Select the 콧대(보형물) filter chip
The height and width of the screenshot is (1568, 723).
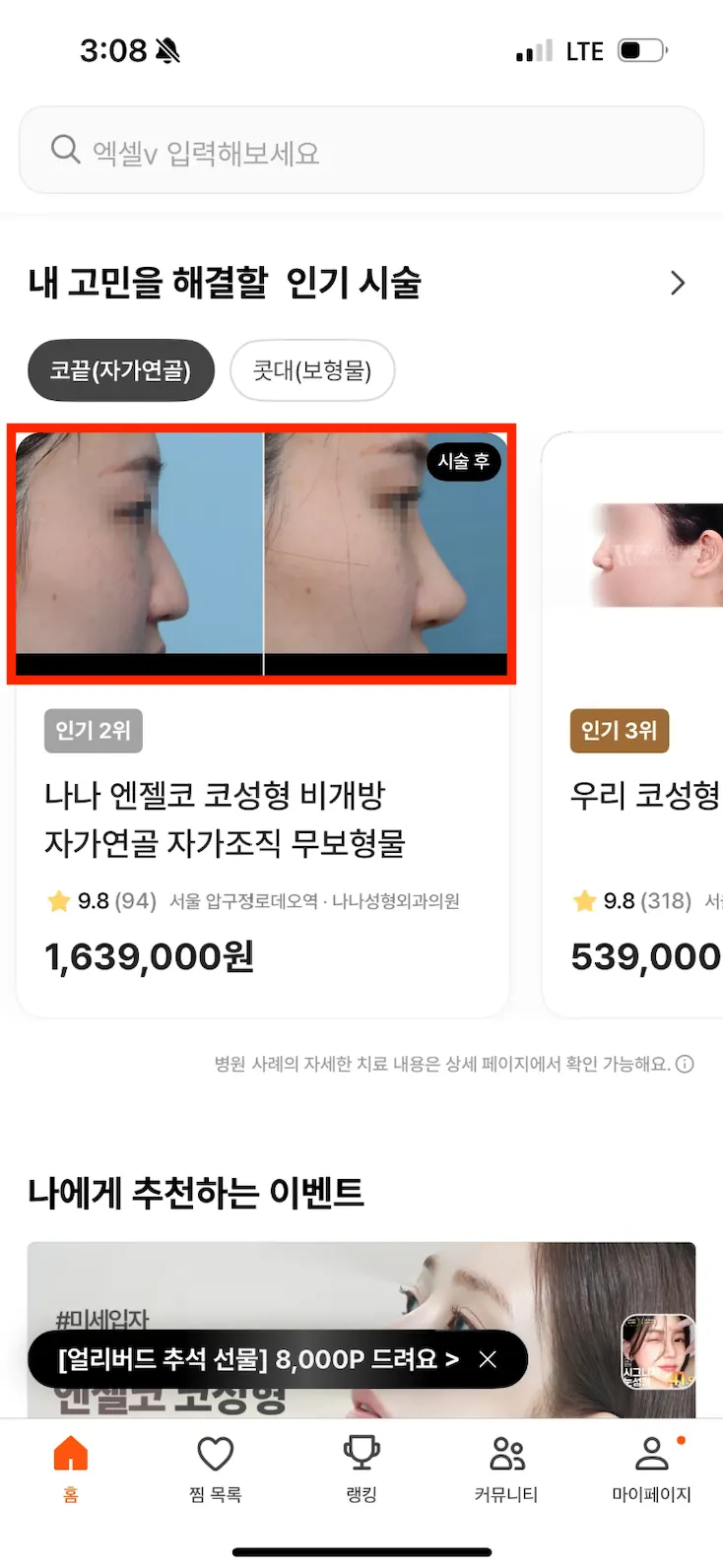pos(312,370)
